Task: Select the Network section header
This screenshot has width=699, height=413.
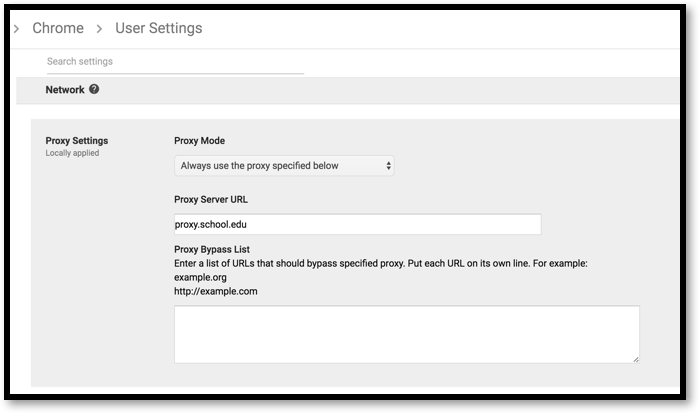Action: pyautogui.click(x=65, y=90)
